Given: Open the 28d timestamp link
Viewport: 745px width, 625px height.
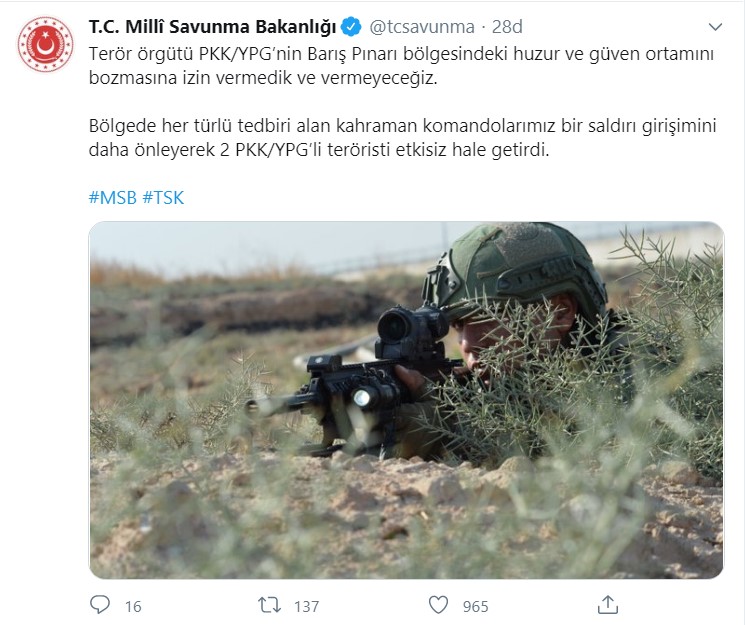Looking at the screenshot, I should click(x=507, y=27).
